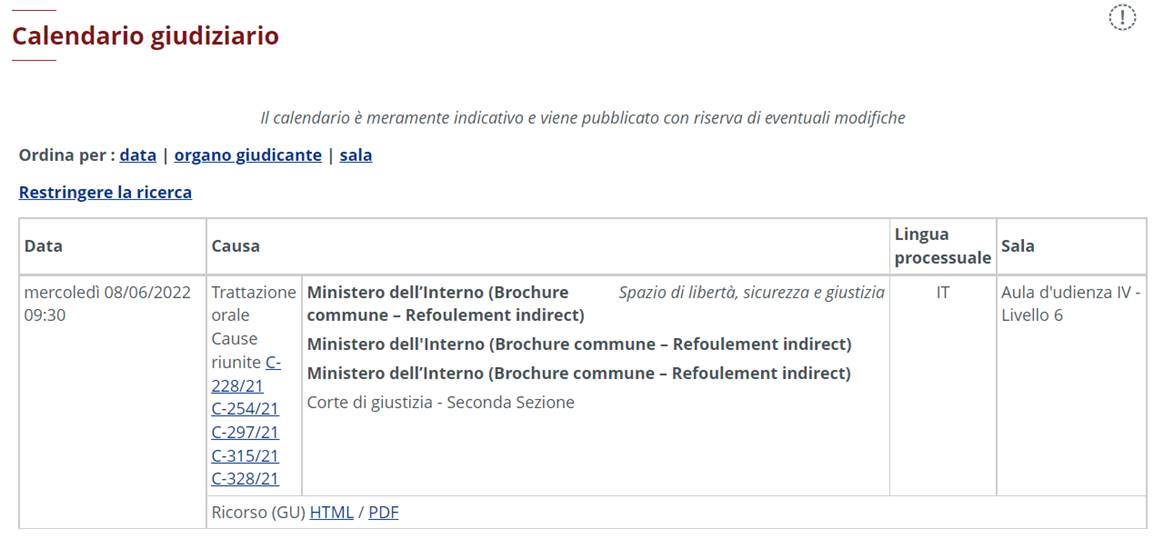Click the Causa column header
1164x539 pixels.
pyautogui.click(x=235, y=246)
